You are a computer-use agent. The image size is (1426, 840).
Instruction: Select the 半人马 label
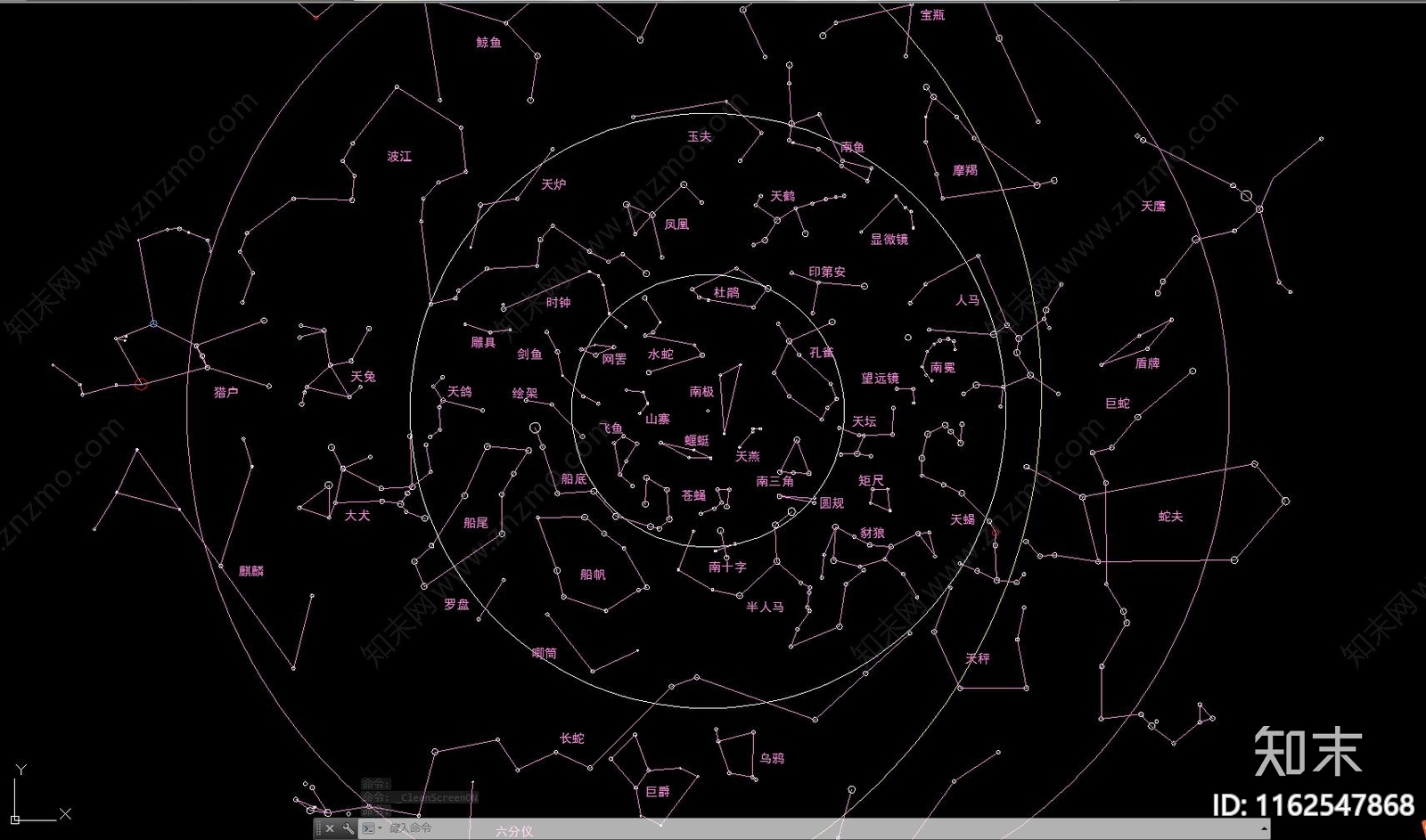765,607
